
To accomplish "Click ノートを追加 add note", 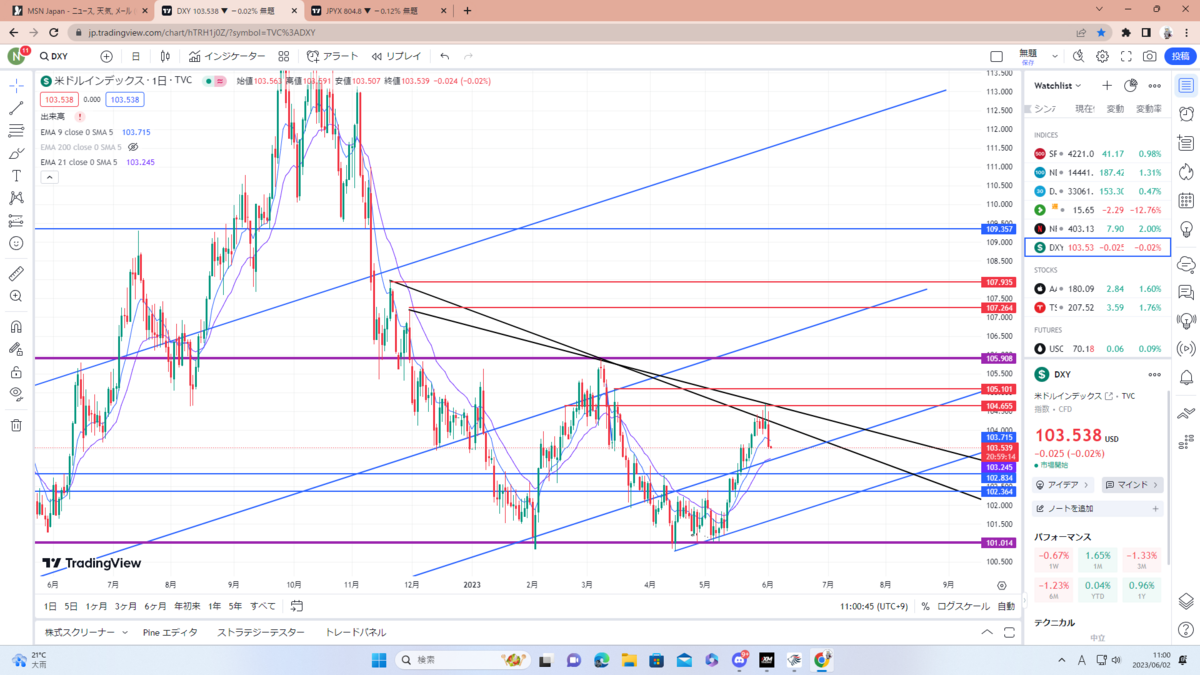I will (1098, 508).
